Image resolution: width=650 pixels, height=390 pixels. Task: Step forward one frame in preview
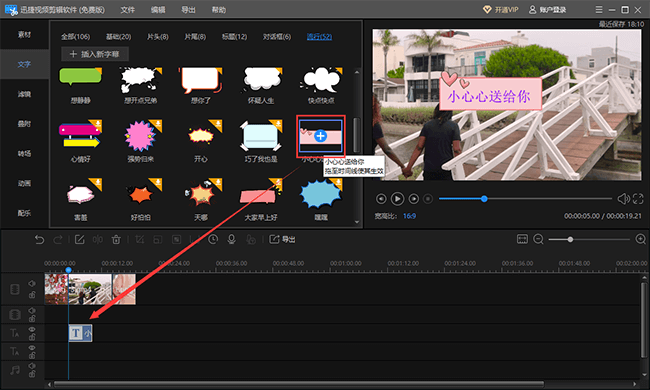pyautogui.click(x=413, y=199)
